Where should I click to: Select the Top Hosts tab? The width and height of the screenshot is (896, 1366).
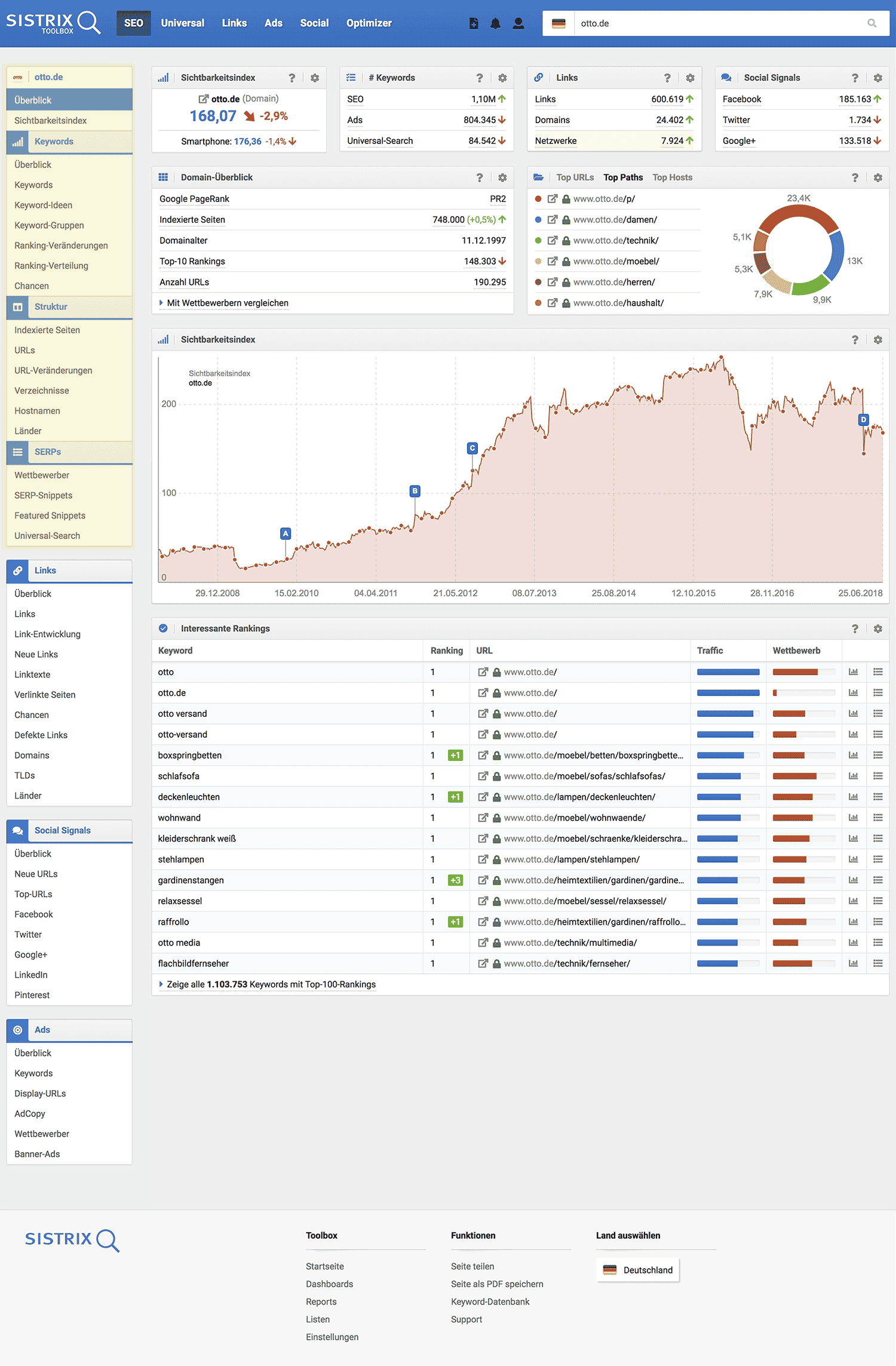672,177
